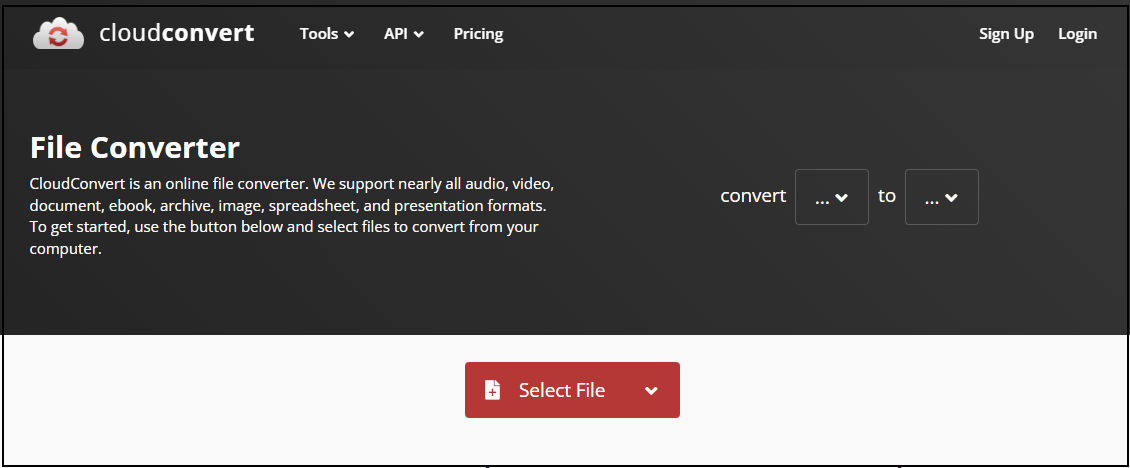Screen dimensions: 1130x468
Task: Open the source format dropdown after convert
Action: point(832,197)
